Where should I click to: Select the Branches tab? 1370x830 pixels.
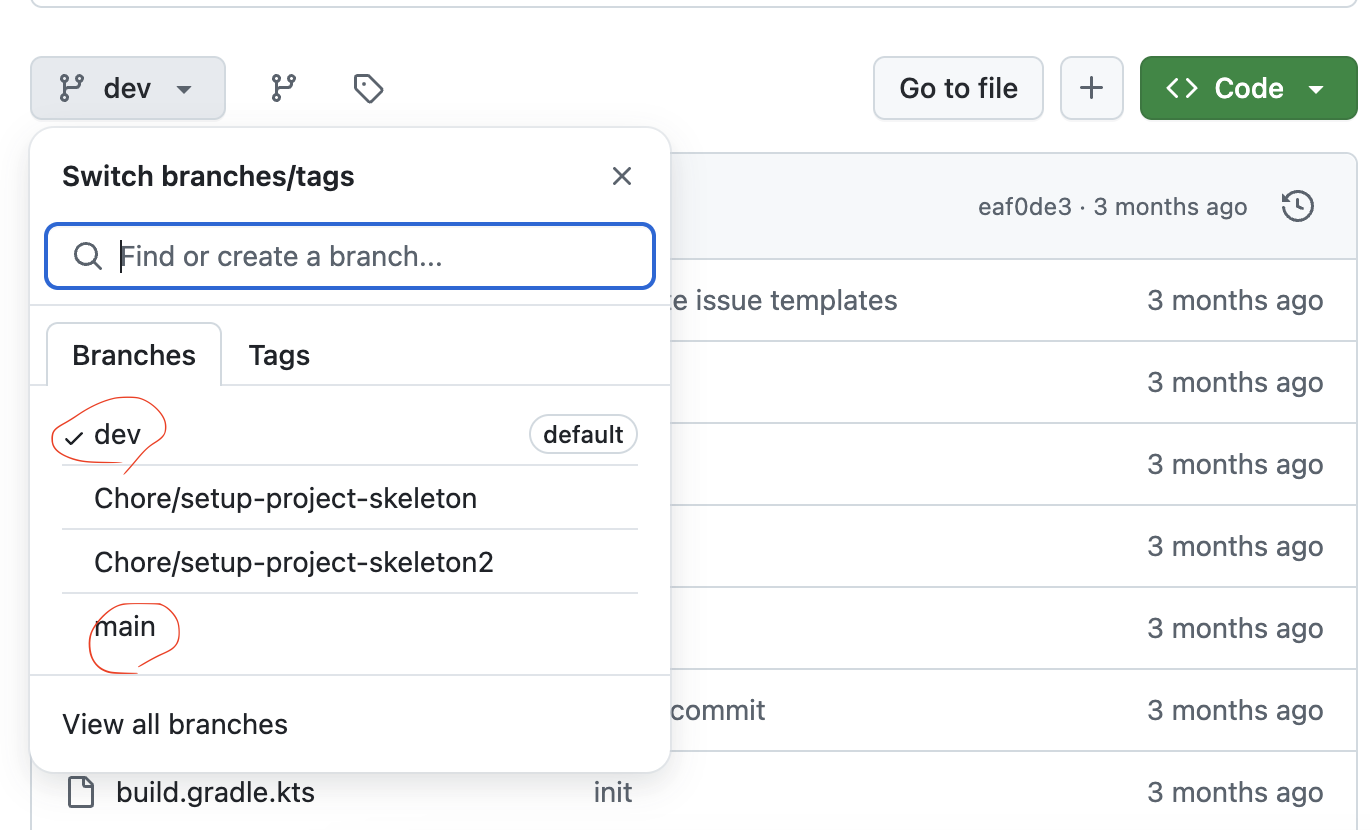coord(134,356)
